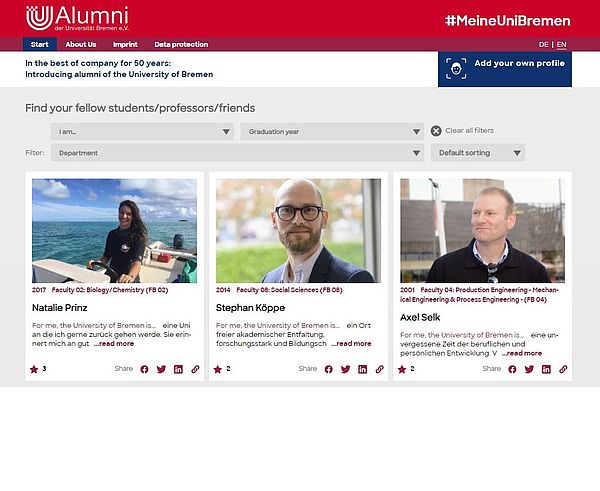Open the Imprint menu item
The image size is (600, 491).
126,44
